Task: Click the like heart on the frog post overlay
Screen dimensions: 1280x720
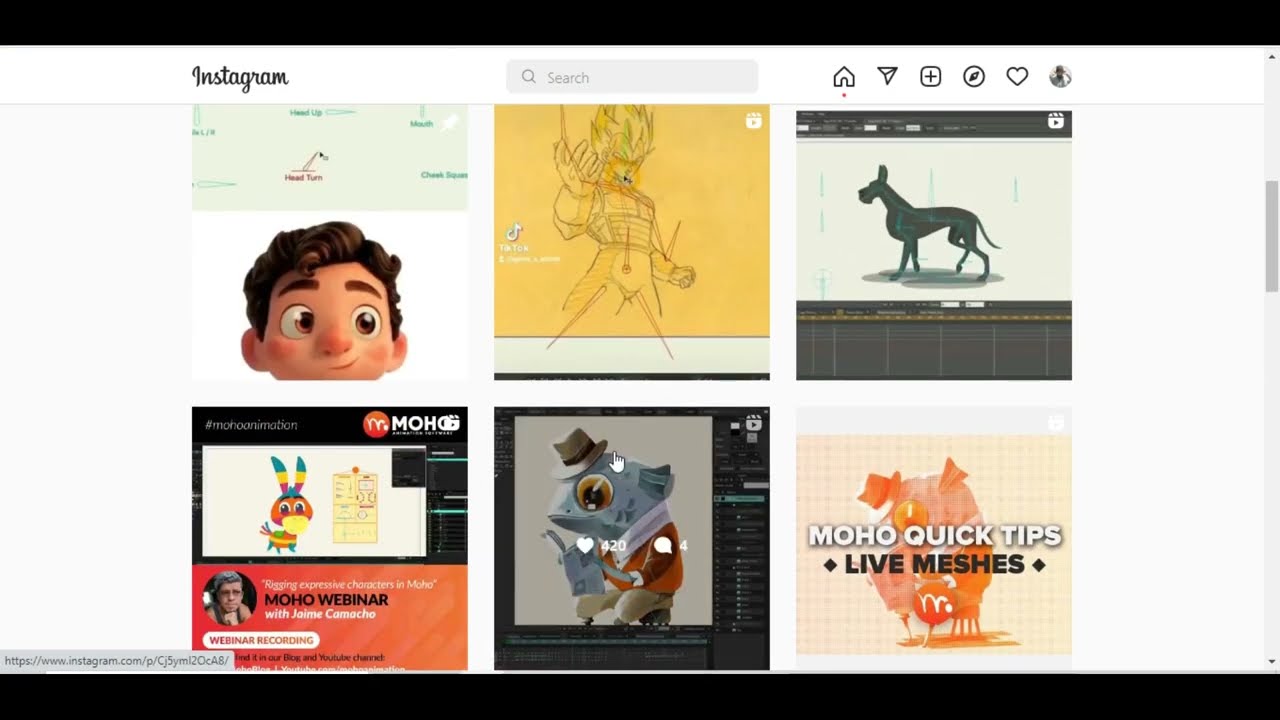Action: 585,545
